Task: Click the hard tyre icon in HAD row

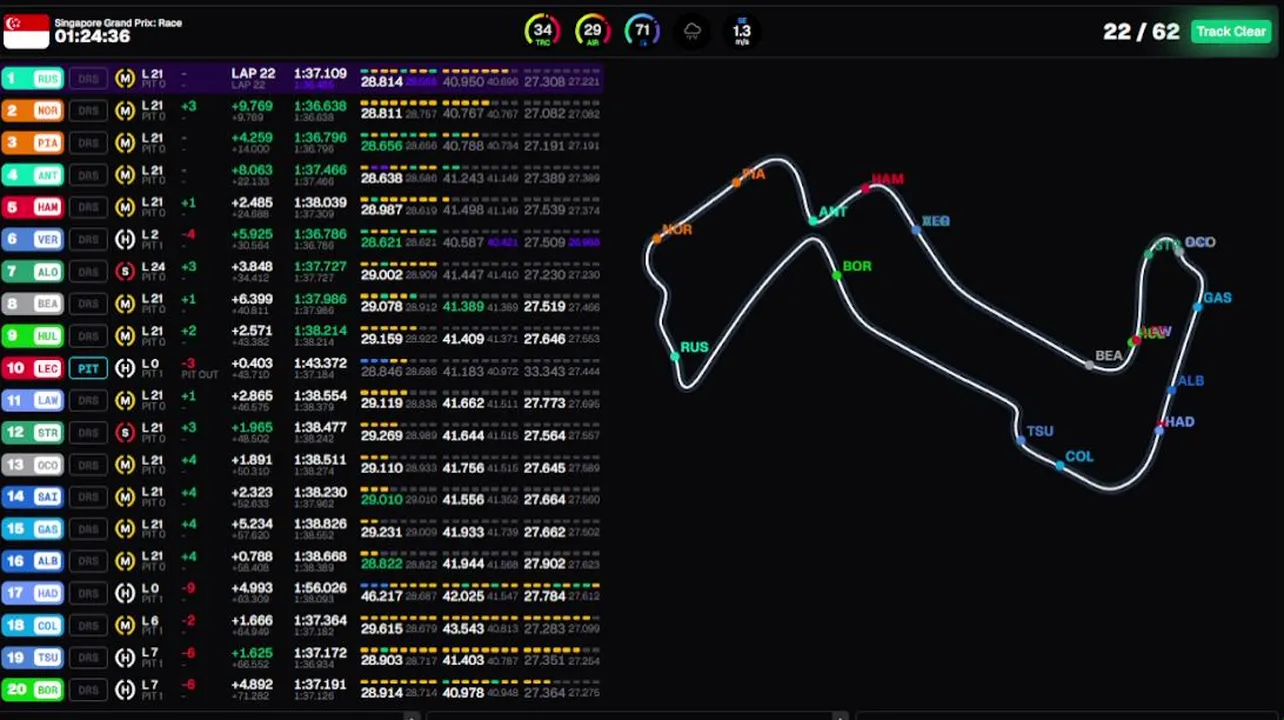Action: [x=125, y=593]
